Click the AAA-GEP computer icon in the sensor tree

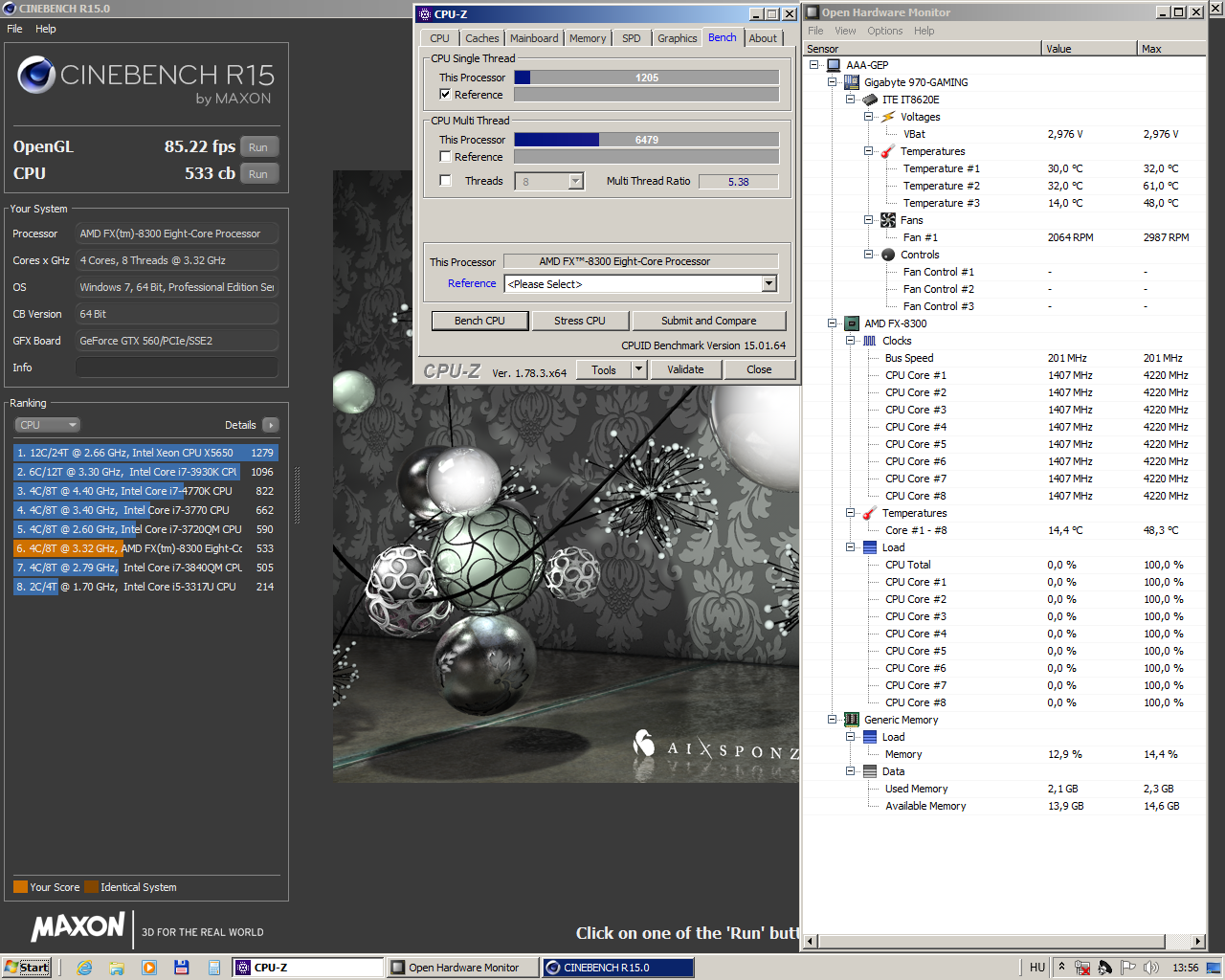click(x=834, y=65)
